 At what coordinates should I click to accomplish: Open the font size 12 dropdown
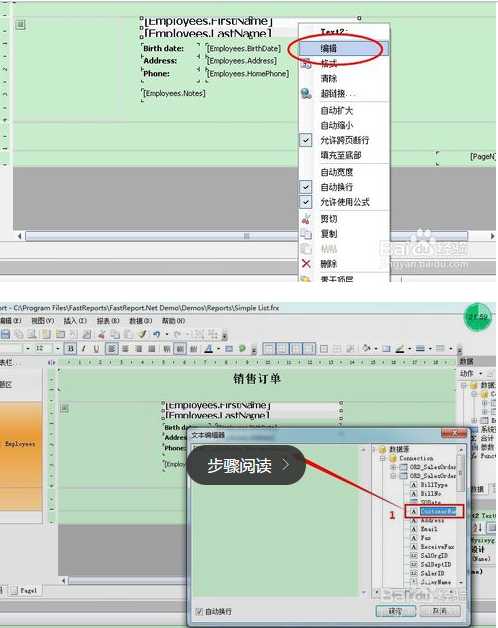58,348
